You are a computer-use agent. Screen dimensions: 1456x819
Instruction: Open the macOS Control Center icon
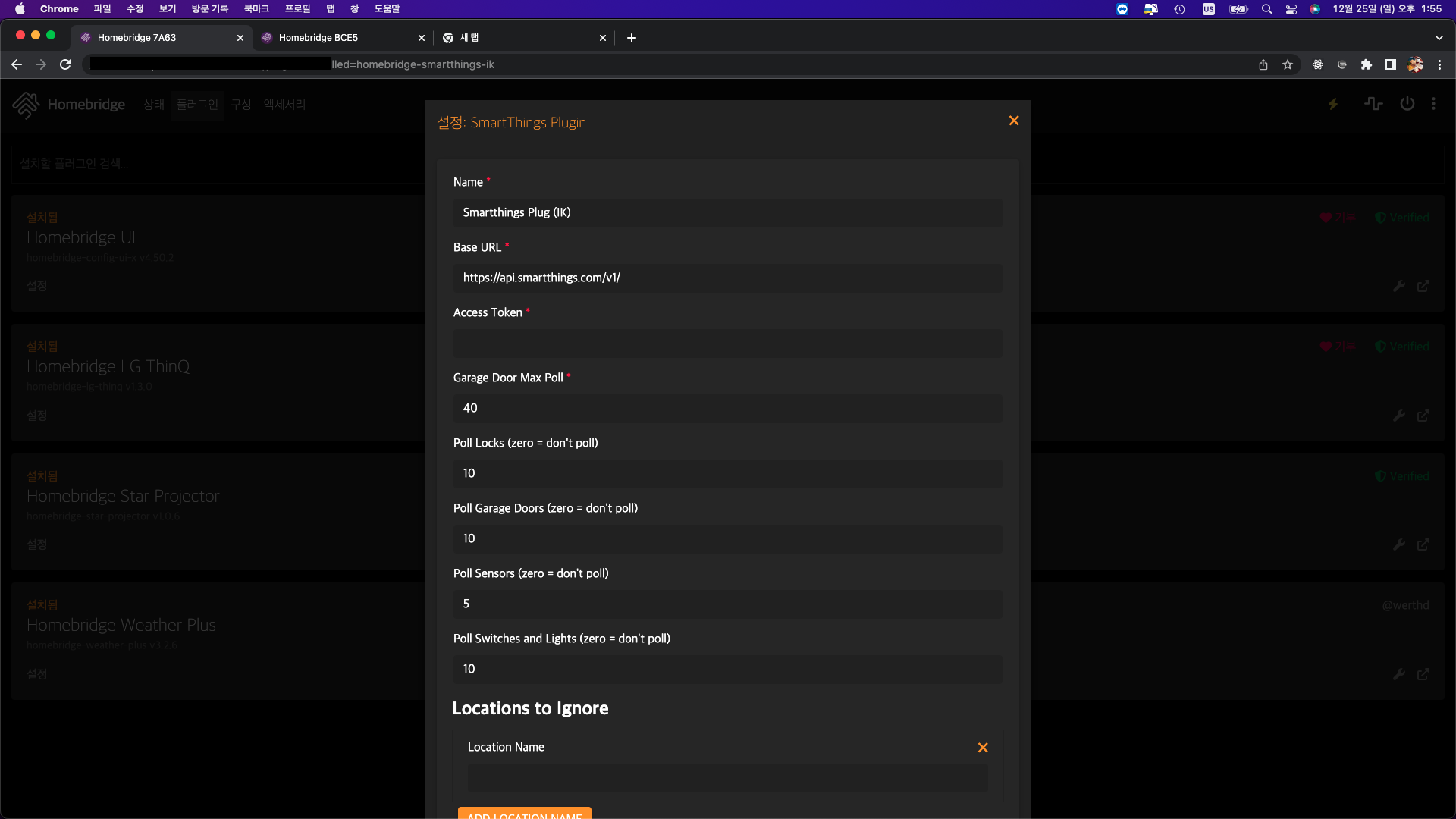pyautogui.click(x=1291, y=9)
